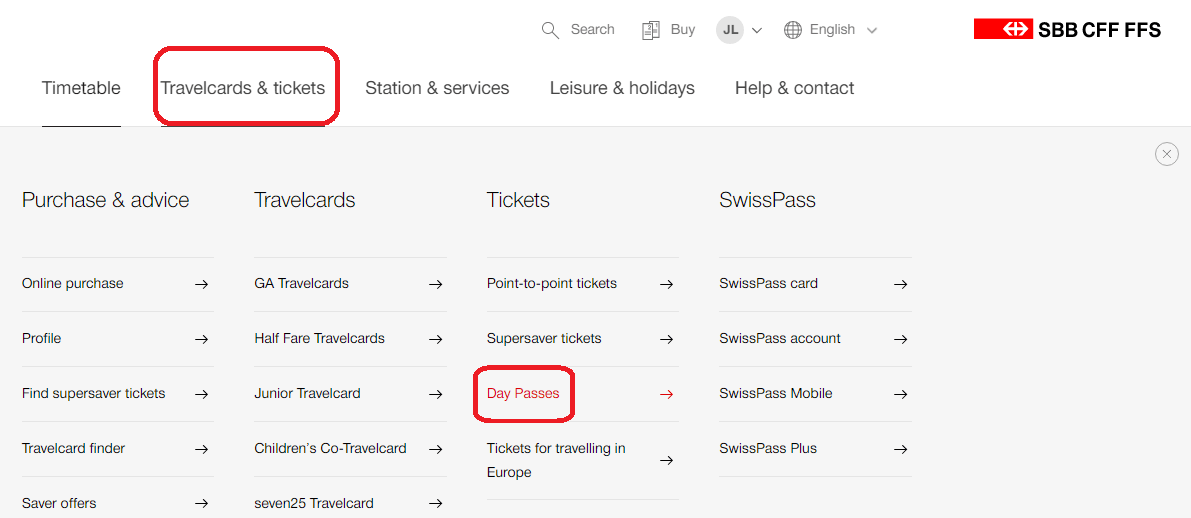Click the arrow next to SwissPass Mobile
Image resolution: width=1191 pixels, height=518 pixels.
tap(900, 394)
